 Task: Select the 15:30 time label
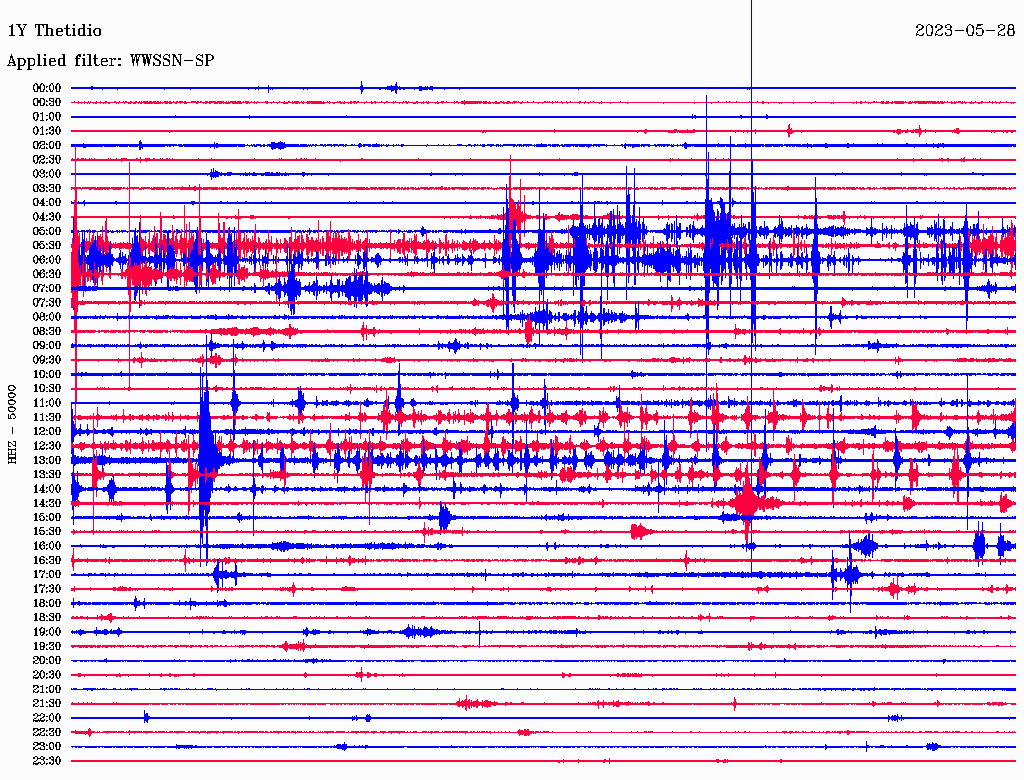[x=47, y=532]
